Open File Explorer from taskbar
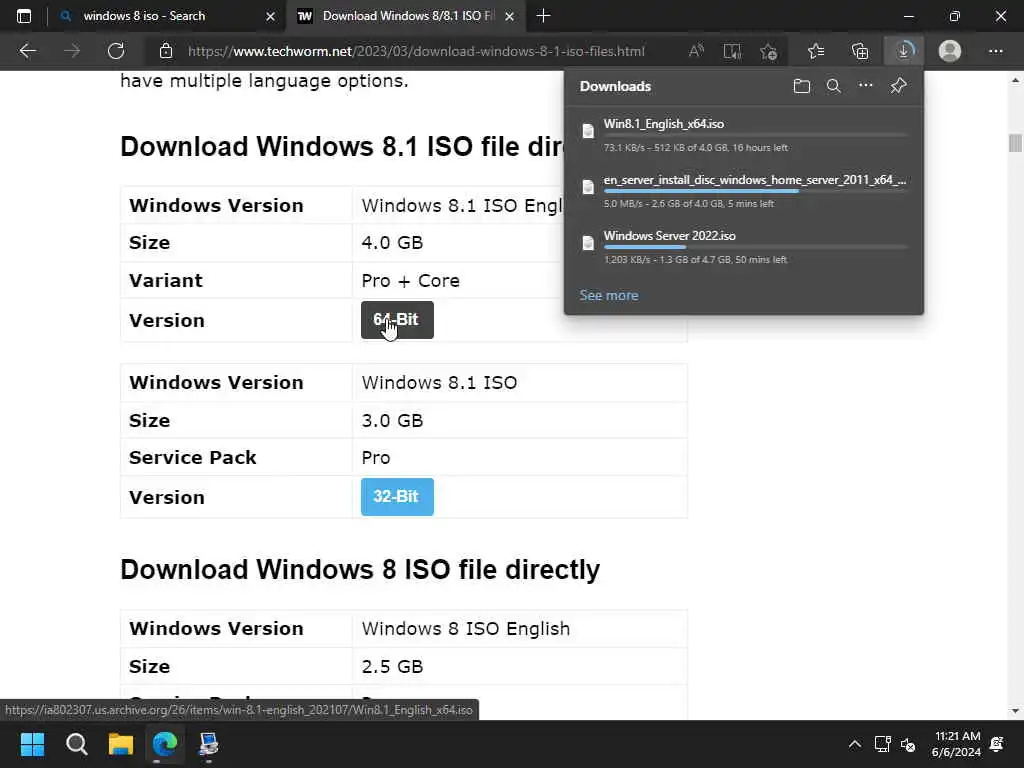 click(121, 744)
